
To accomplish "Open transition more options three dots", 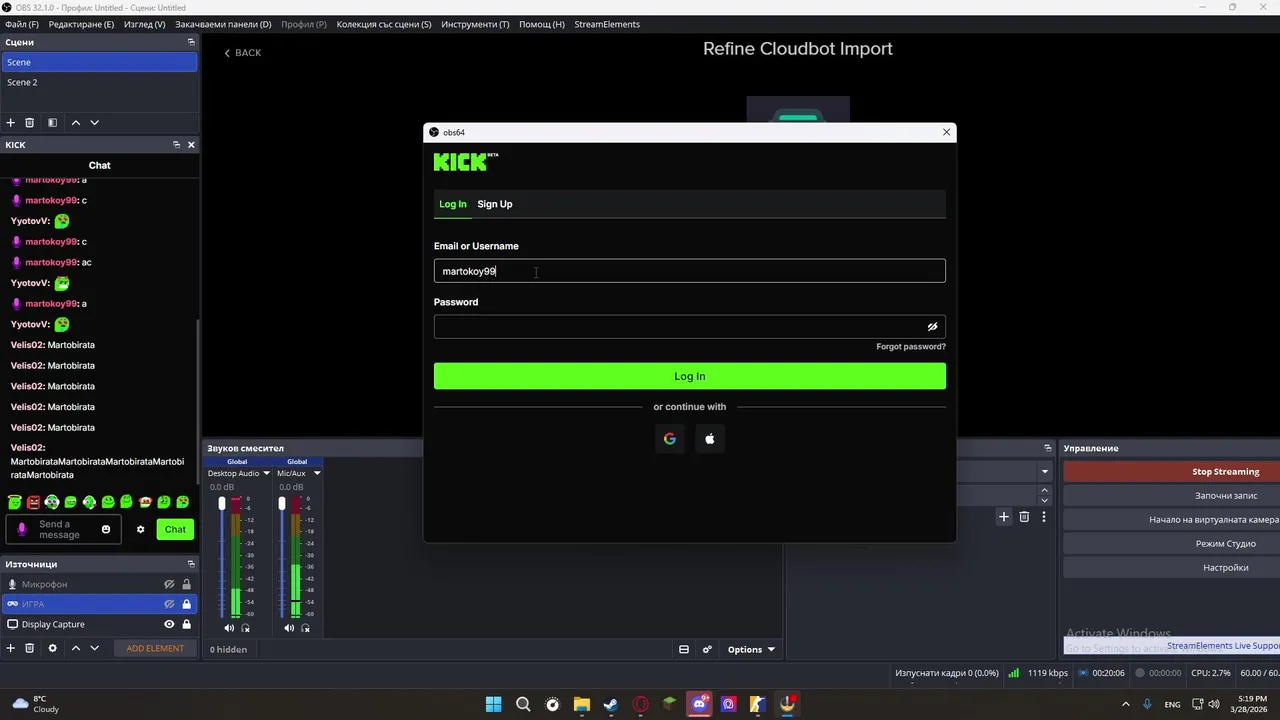I will point(1044,517).
